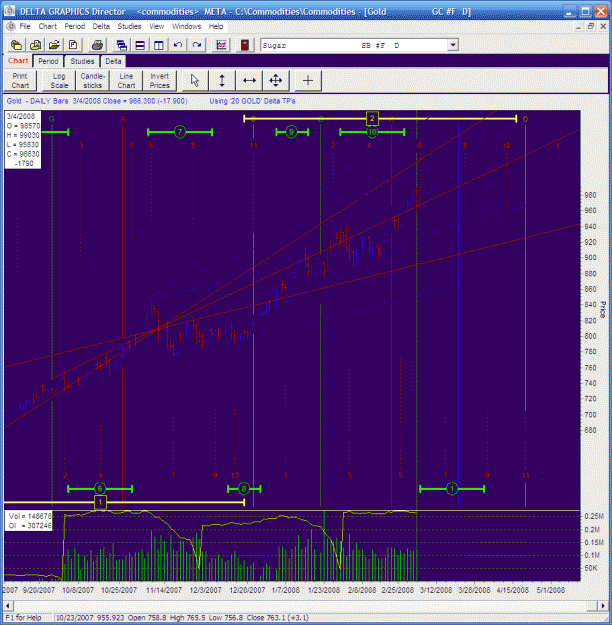
Task: Restore the inner chart window
Action: (591, 26)
